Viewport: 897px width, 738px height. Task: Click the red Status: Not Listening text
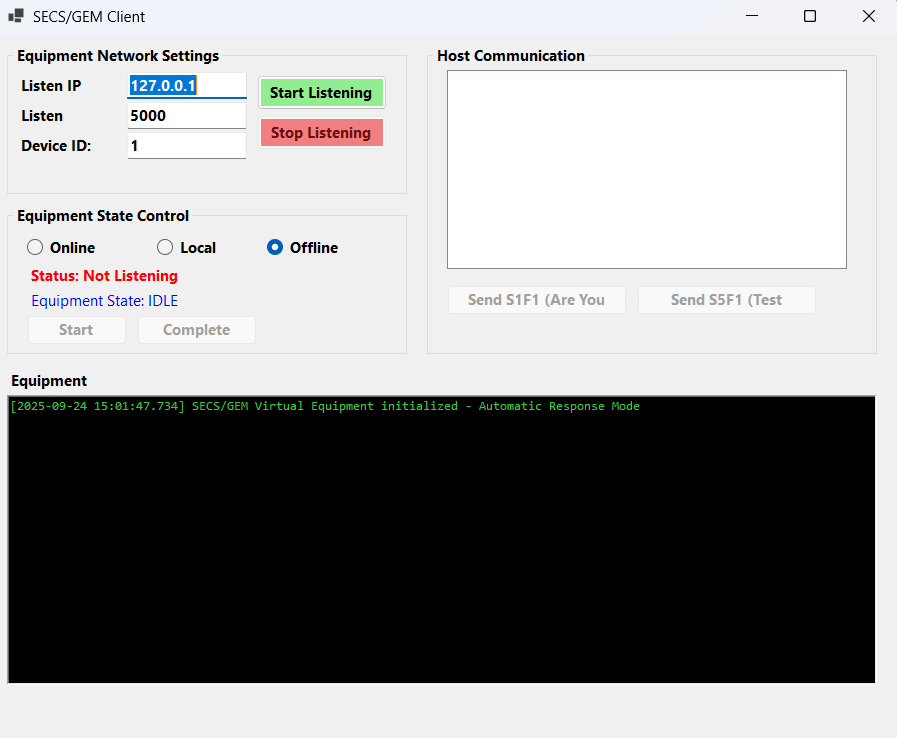[x=104, y=276]
